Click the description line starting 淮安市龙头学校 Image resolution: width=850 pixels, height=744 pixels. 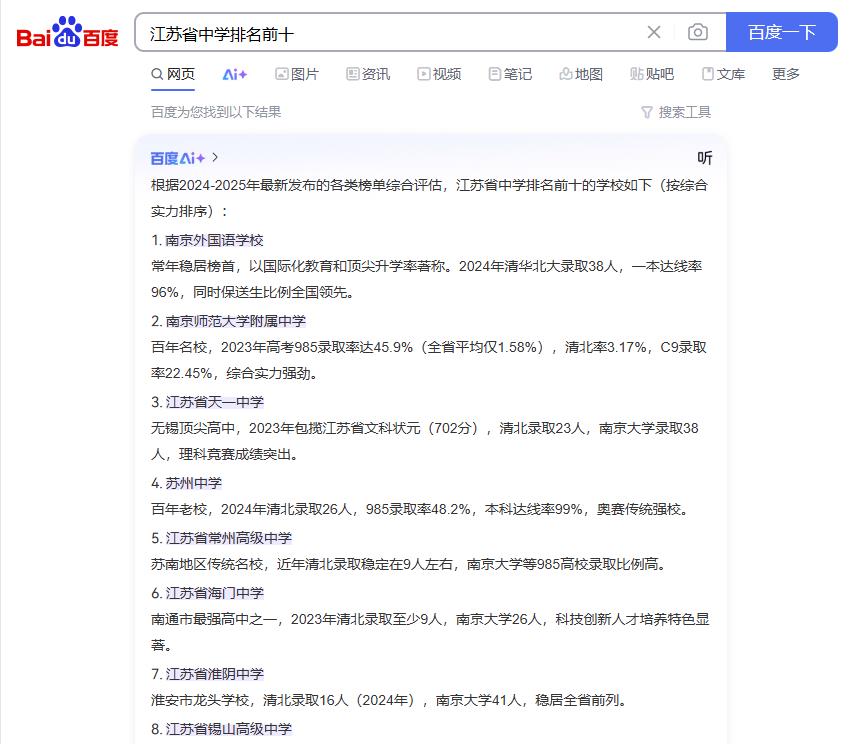(x=391, y=700)
